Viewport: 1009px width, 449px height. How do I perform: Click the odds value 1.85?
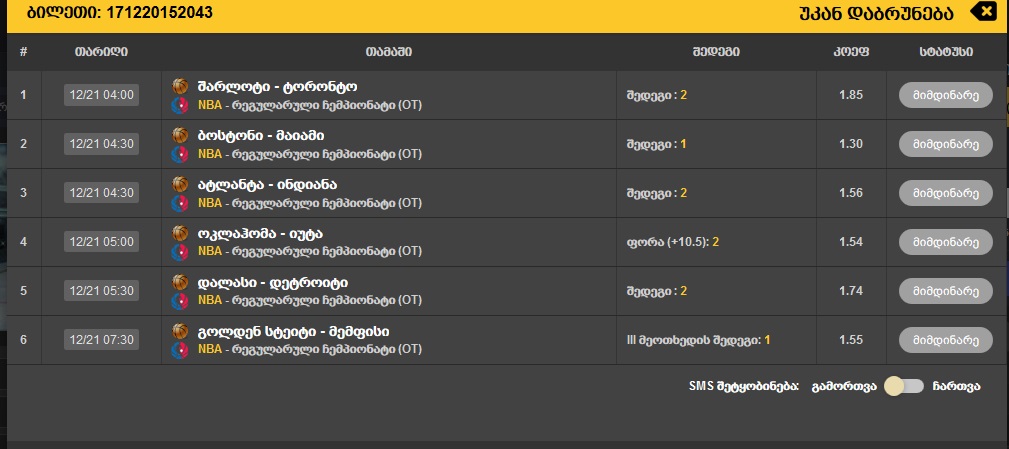(851, 95)
